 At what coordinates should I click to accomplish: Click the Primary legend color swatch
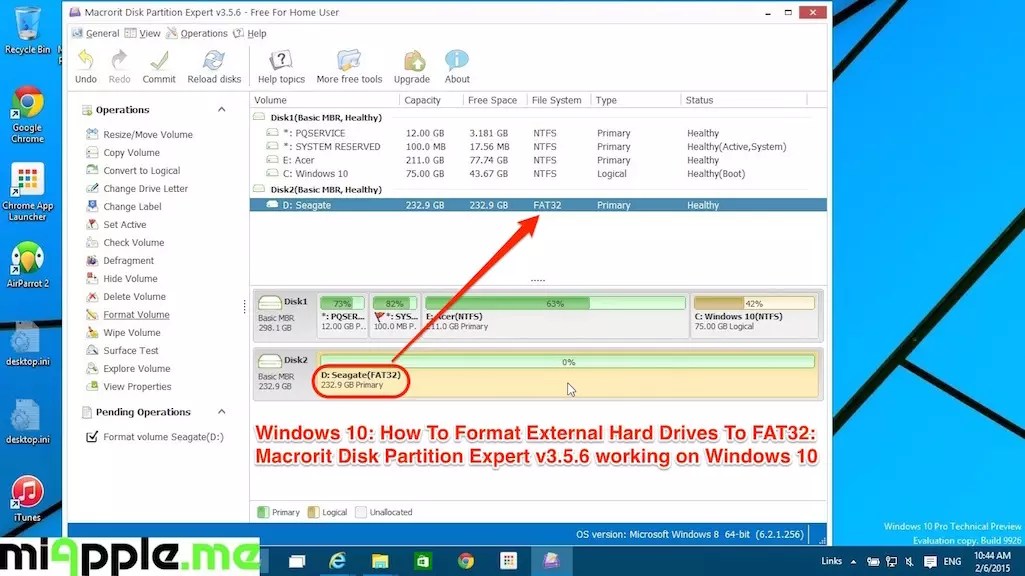(x=264, y=511)
